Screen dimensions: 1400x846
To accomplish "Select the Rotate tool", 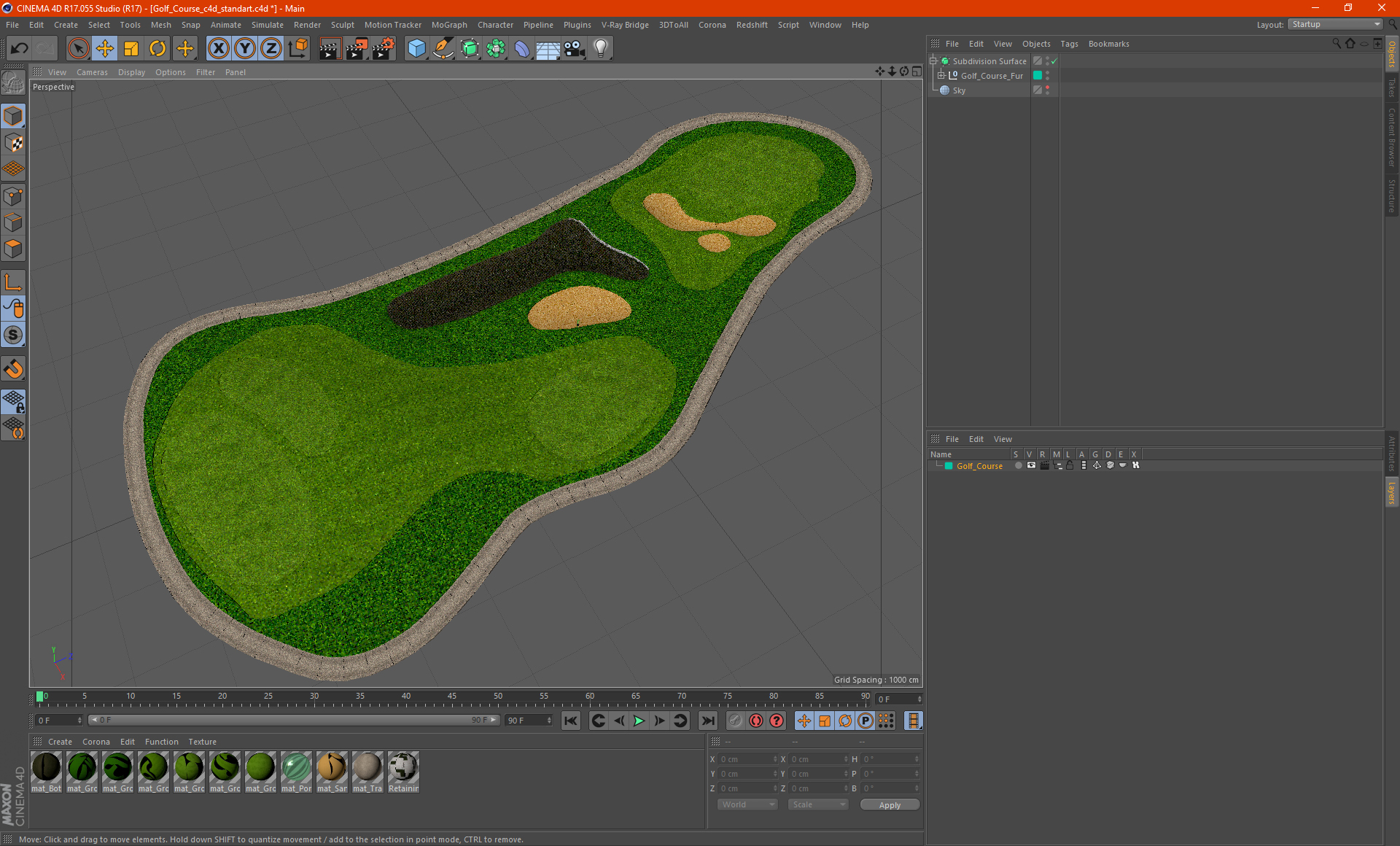I will click(157, 49).
